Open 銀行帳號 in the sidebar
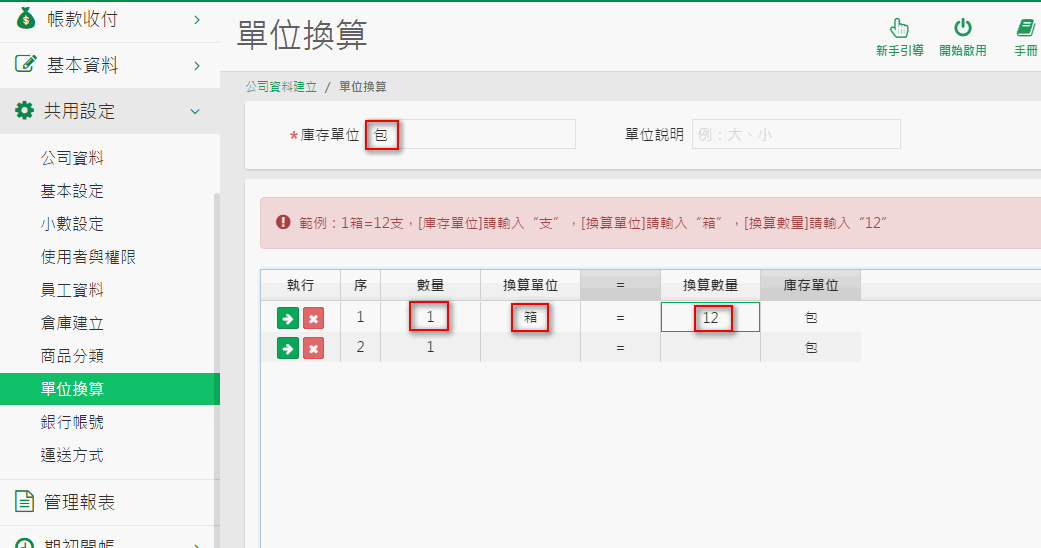The image size is (1041, 548). [x=72, y=422]
